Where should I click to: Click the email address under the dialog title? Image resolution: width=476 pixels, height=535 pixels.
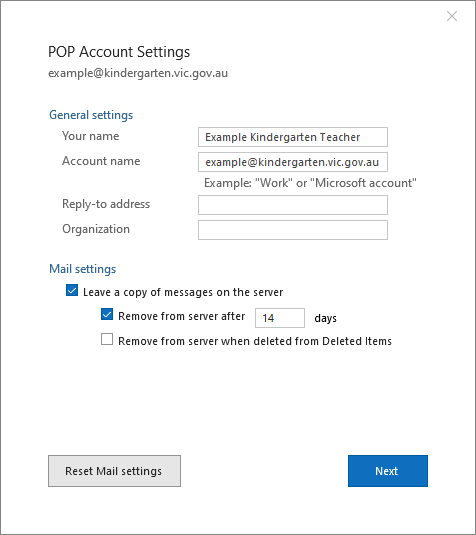pos(138,73)
